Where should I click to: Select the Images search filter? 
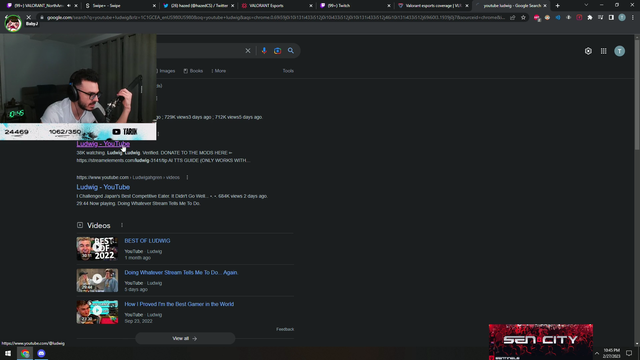pos(166,71)
